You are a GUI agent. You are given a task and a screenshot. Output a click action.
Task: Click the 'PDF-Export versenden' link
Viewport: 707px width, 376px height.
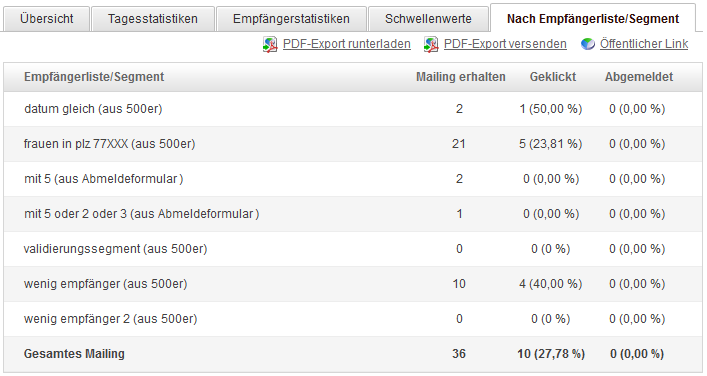click(x=505, y=44)
